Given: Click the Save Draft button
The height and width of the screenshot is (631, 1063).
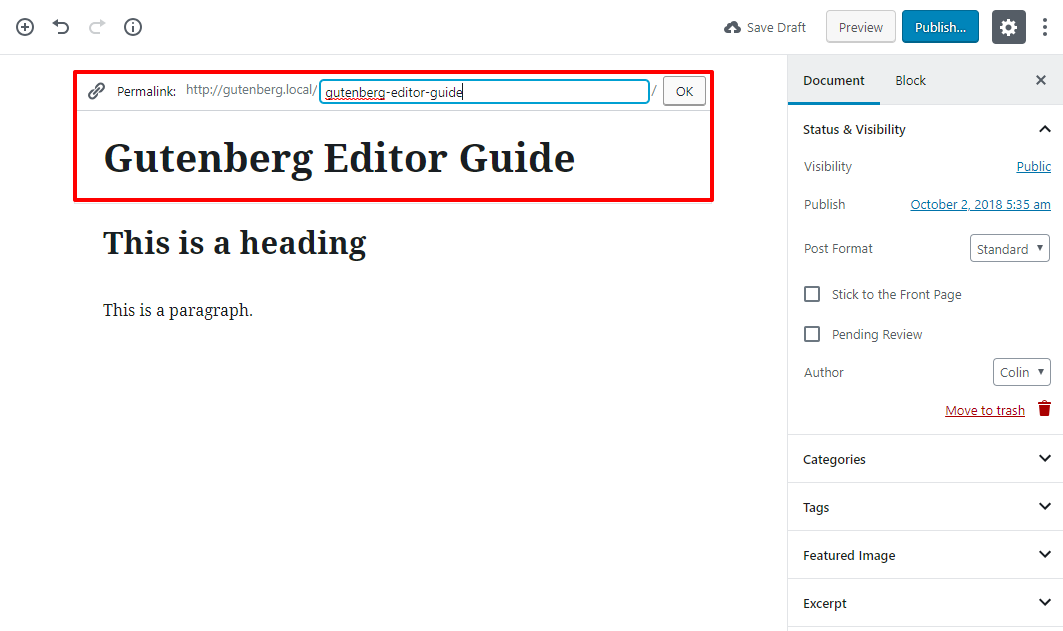Looking at the screenshot, I should click(765, 28).
